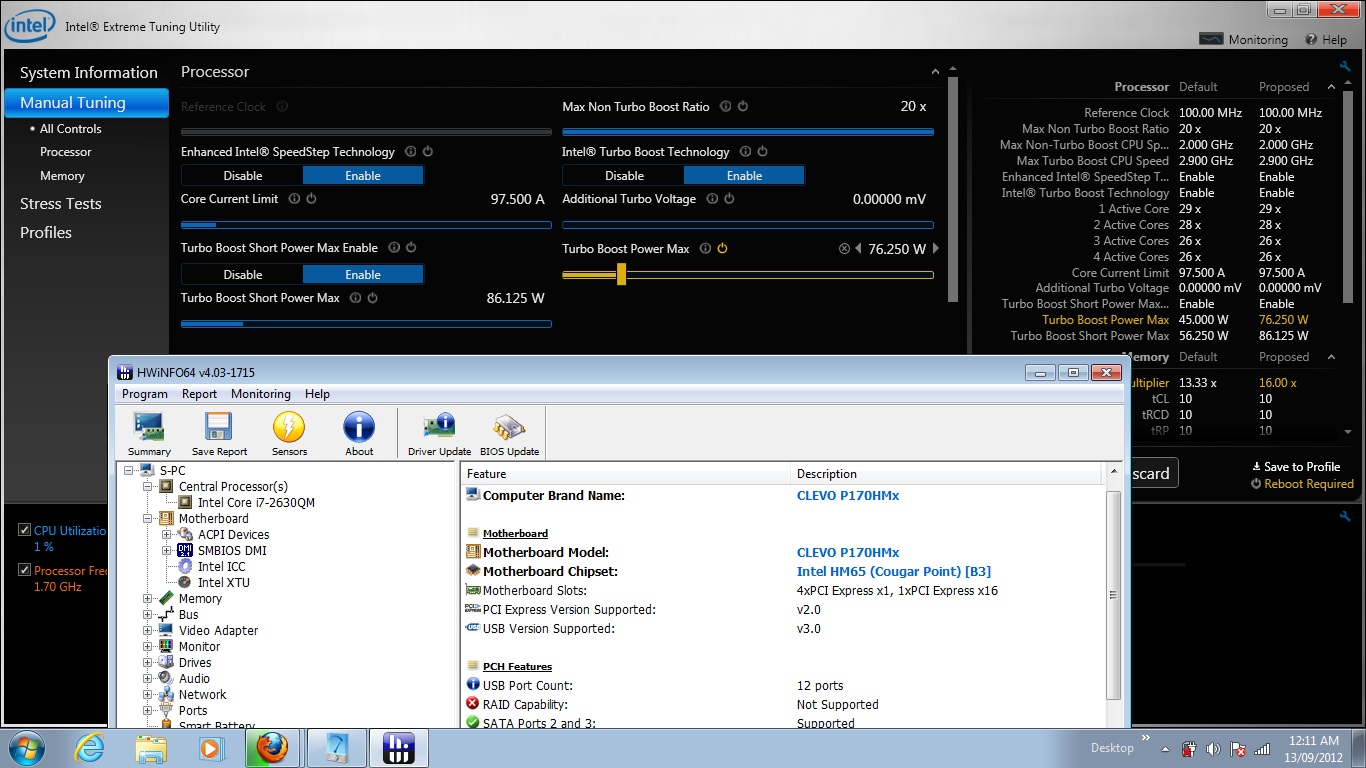1366x768 pixels.
Task: Open Help menu in HWiNFO
Action: (317, 394)
